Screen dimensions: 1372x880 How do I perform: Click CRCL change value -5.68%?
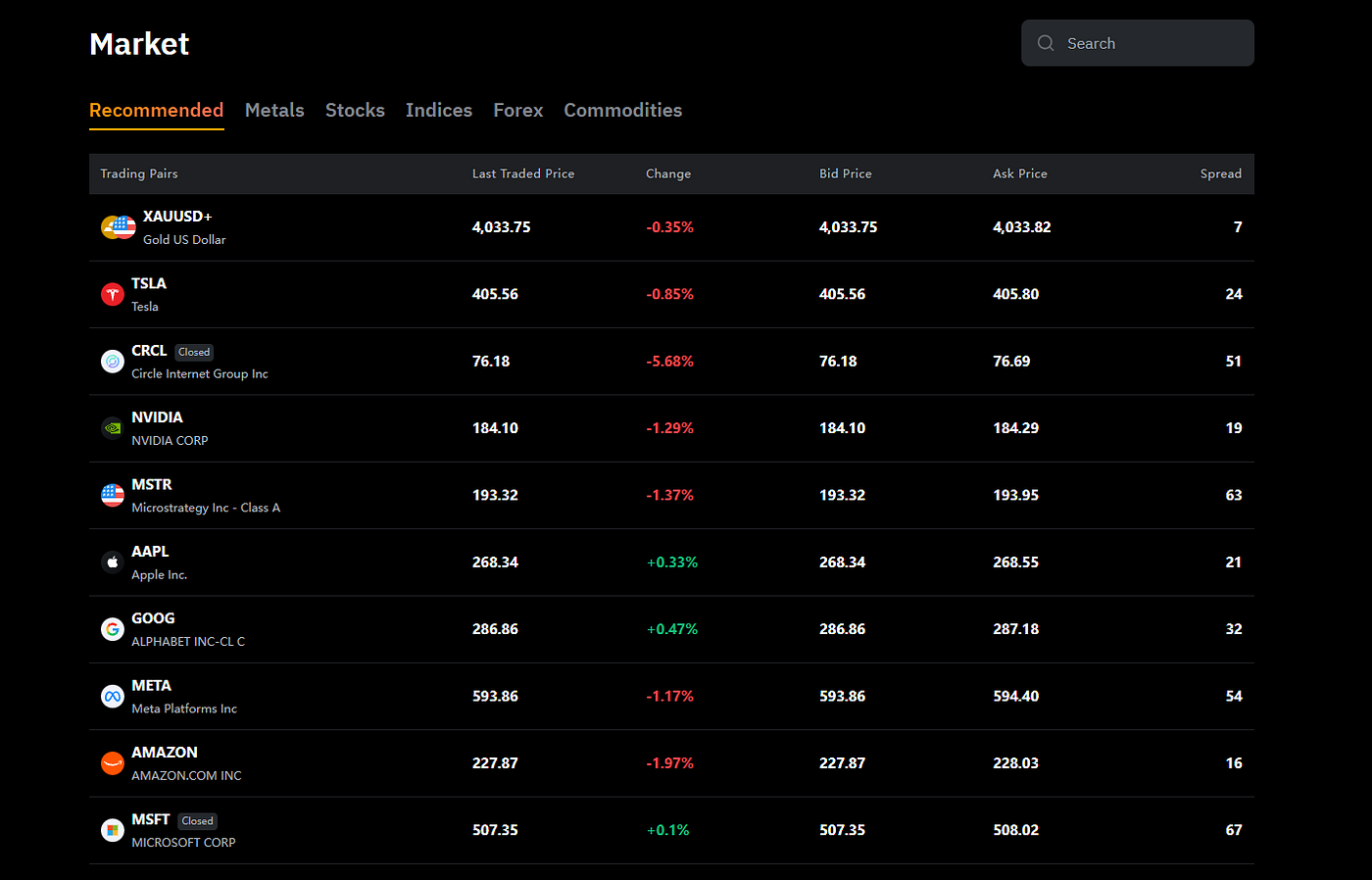click(670, 362)
